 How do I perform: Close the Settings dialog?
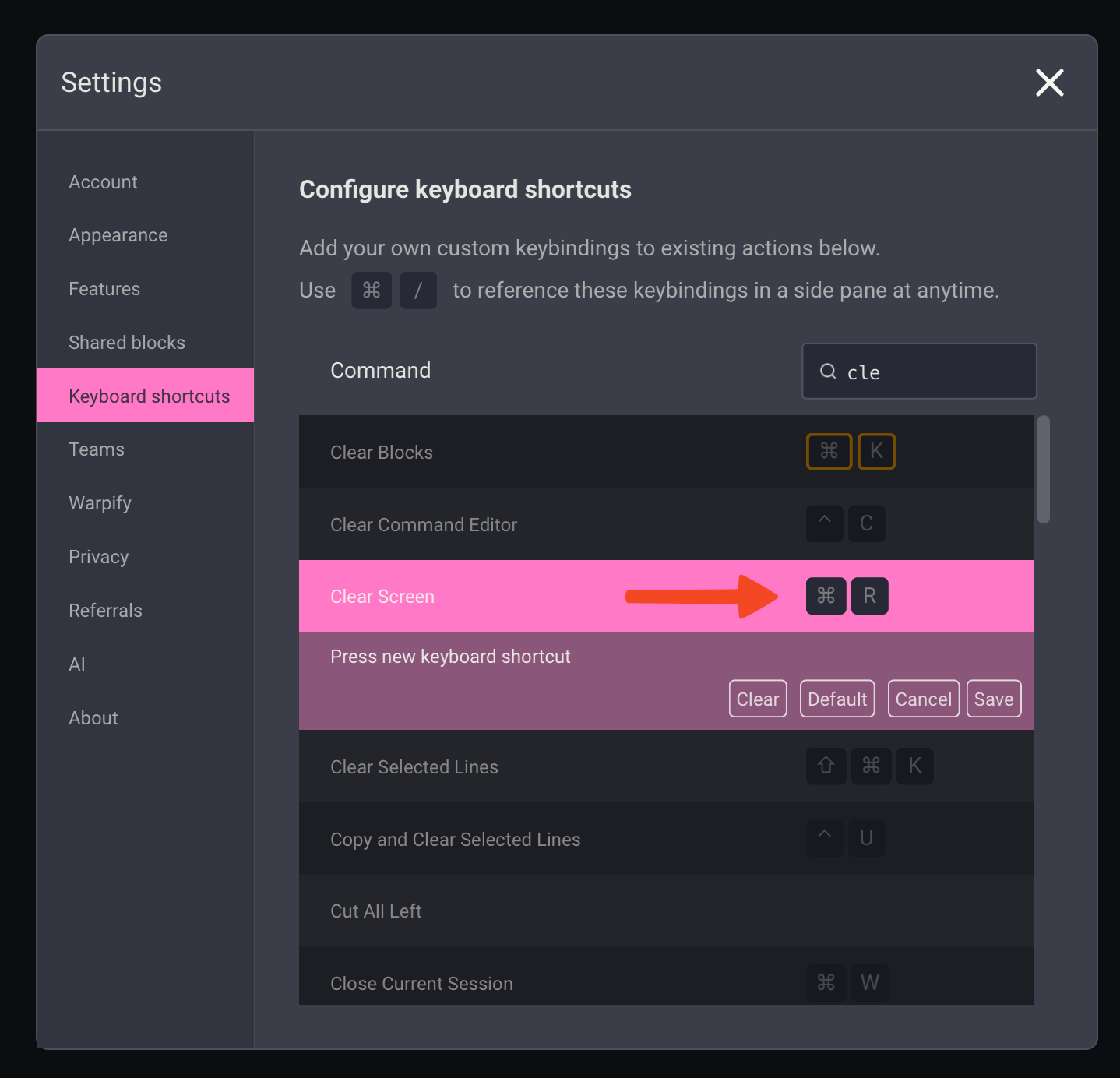pyautogui.click(x=1049, y=83)
